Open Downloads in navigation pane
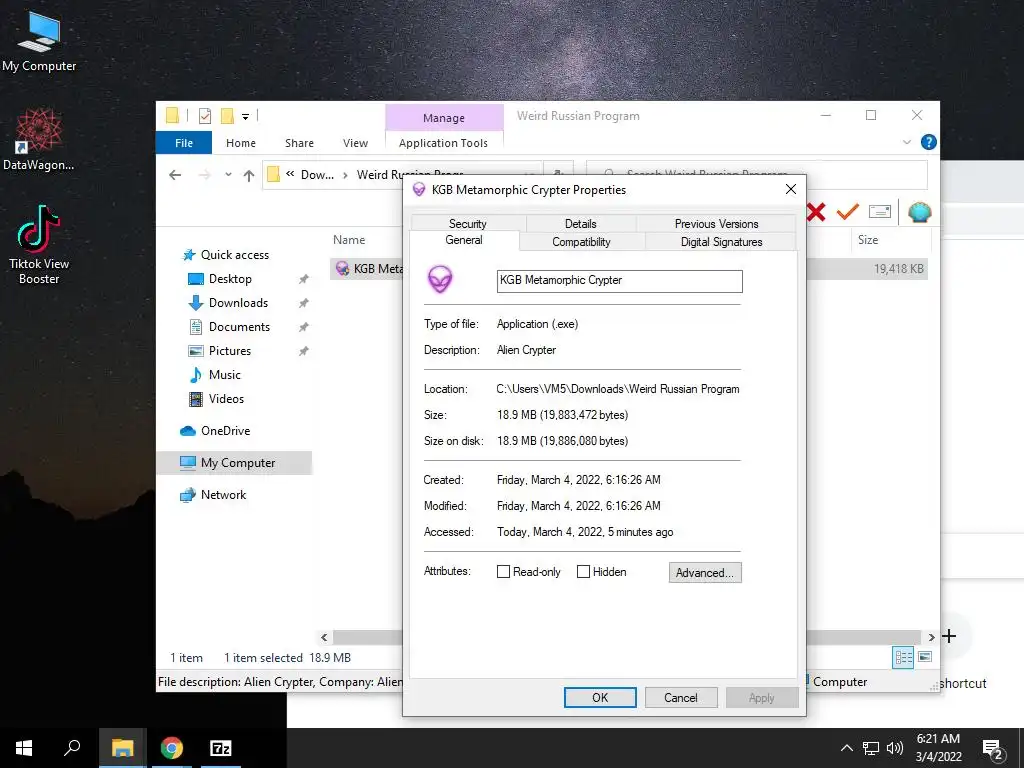 click(x=238, y=303)
